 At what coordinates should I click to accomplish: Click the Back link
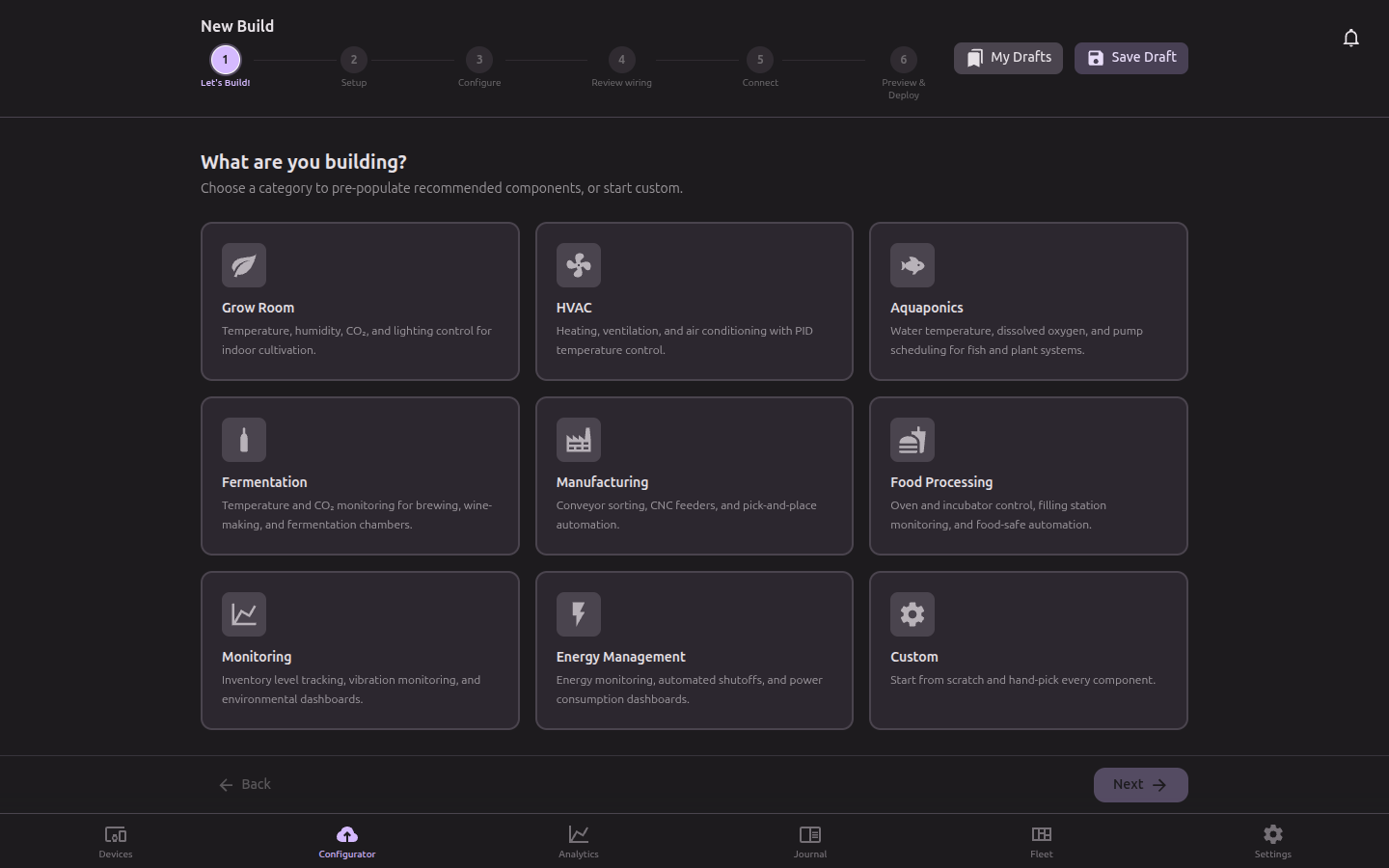click(245, 784)
